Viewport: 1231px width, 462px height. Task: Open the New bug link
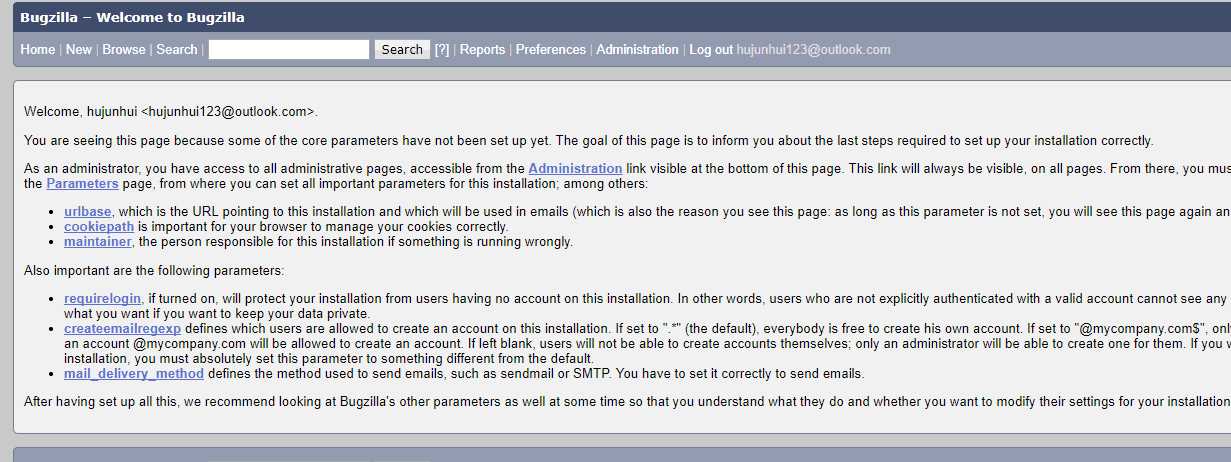79,49
